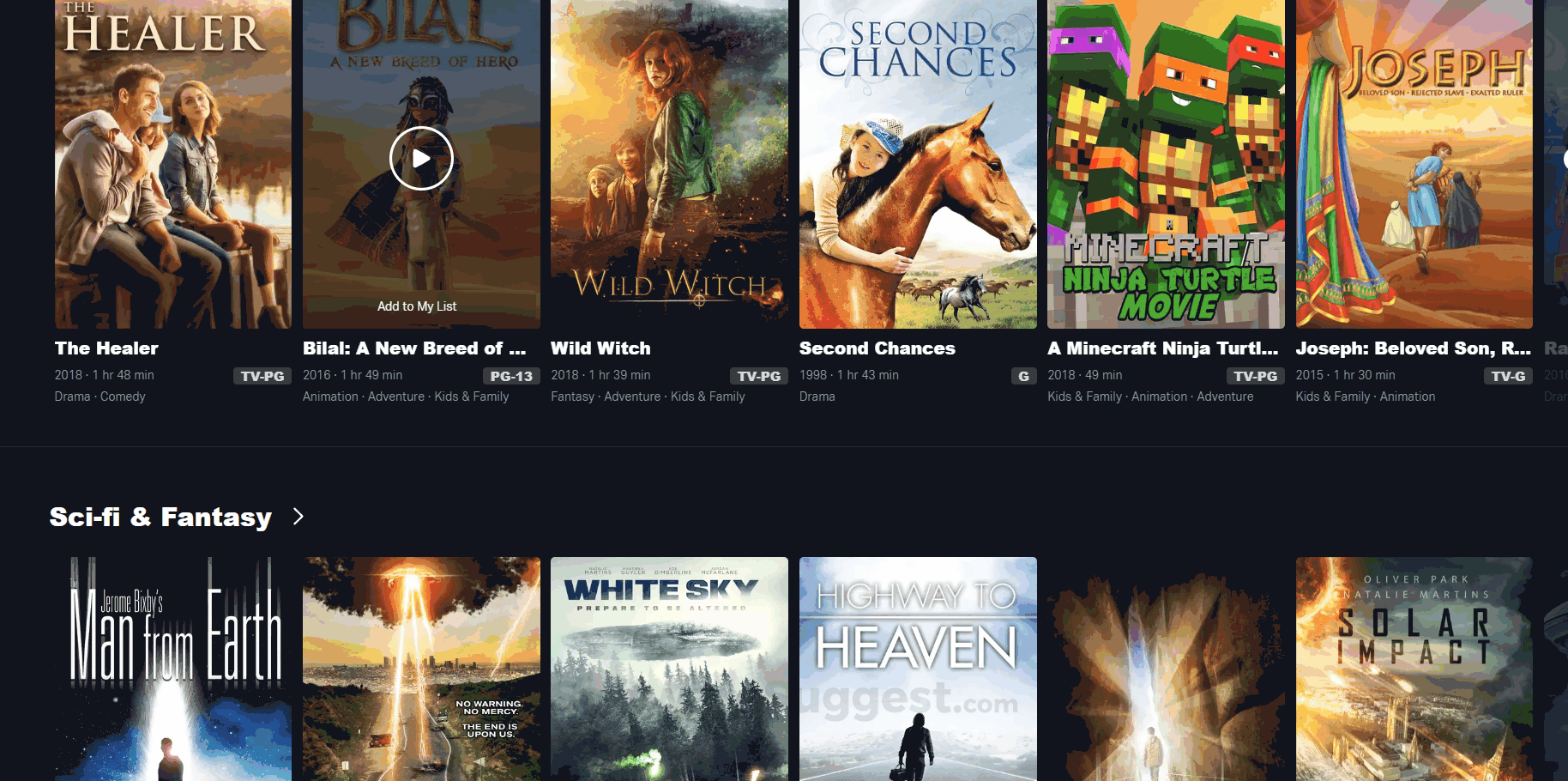Select The Healer poster
Viewport: 1568px width, 781px height.
click(172, 165)
